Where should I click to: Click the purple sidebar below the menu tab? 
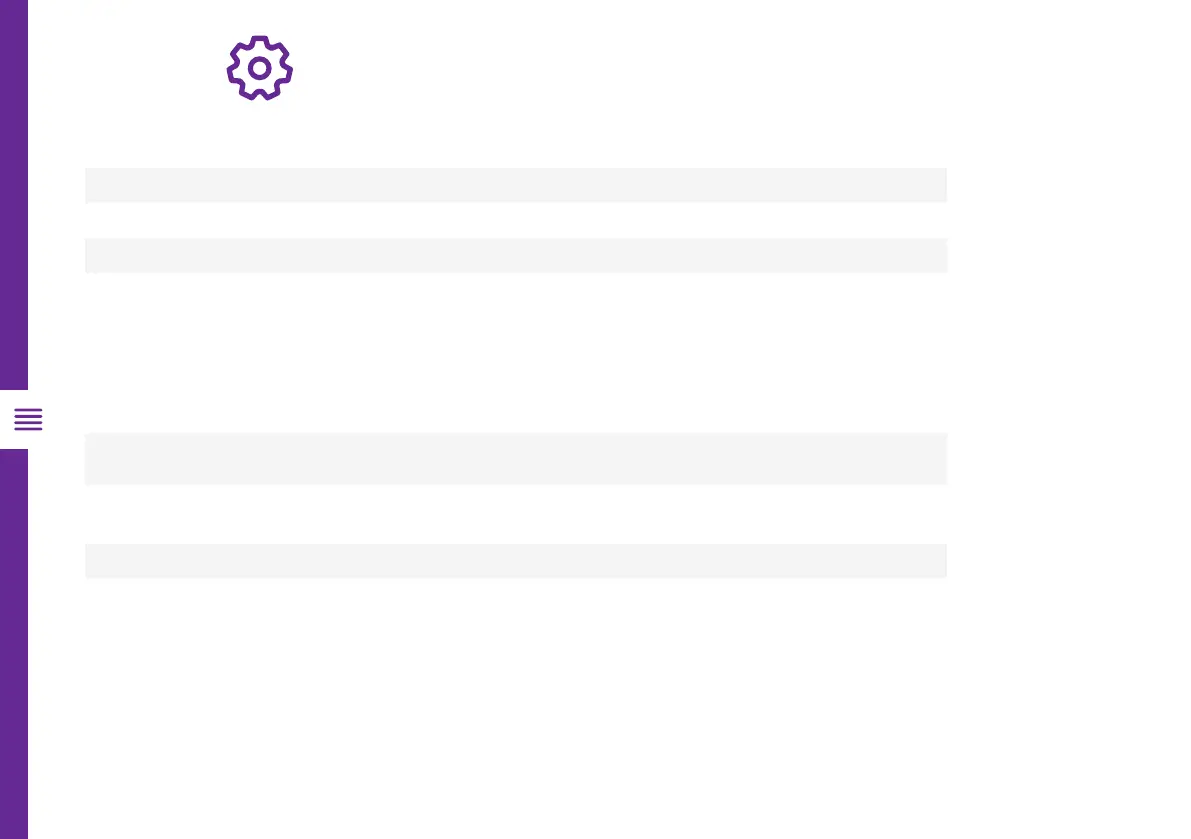click(x=14, y=640)
